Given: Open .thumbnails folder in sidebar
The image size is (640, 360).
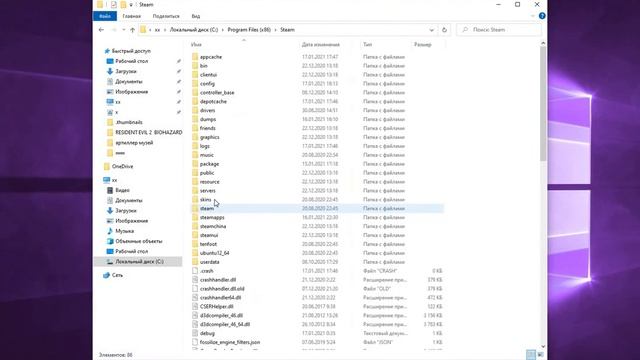Looking at the screenshot, I should [x=129, y=122].
